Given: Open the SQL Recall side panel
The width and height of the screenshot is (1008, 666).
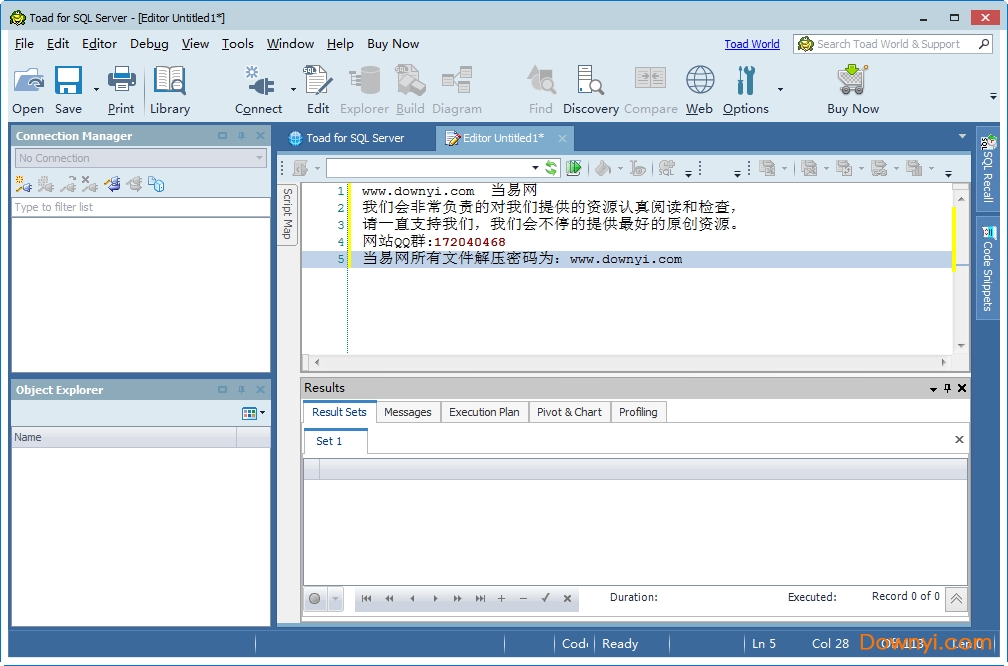Looking at the screenshot, I should point(987,170).
